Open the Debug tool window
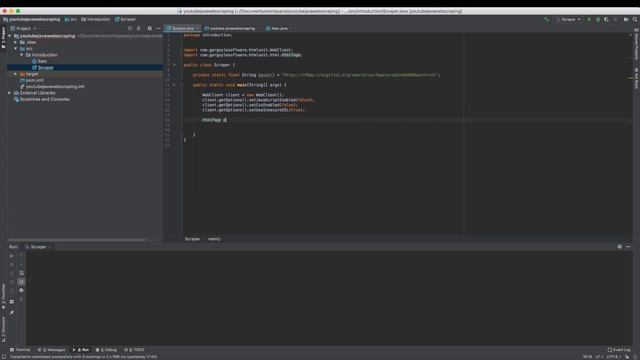The image size is (640, 360). point(106,350)
